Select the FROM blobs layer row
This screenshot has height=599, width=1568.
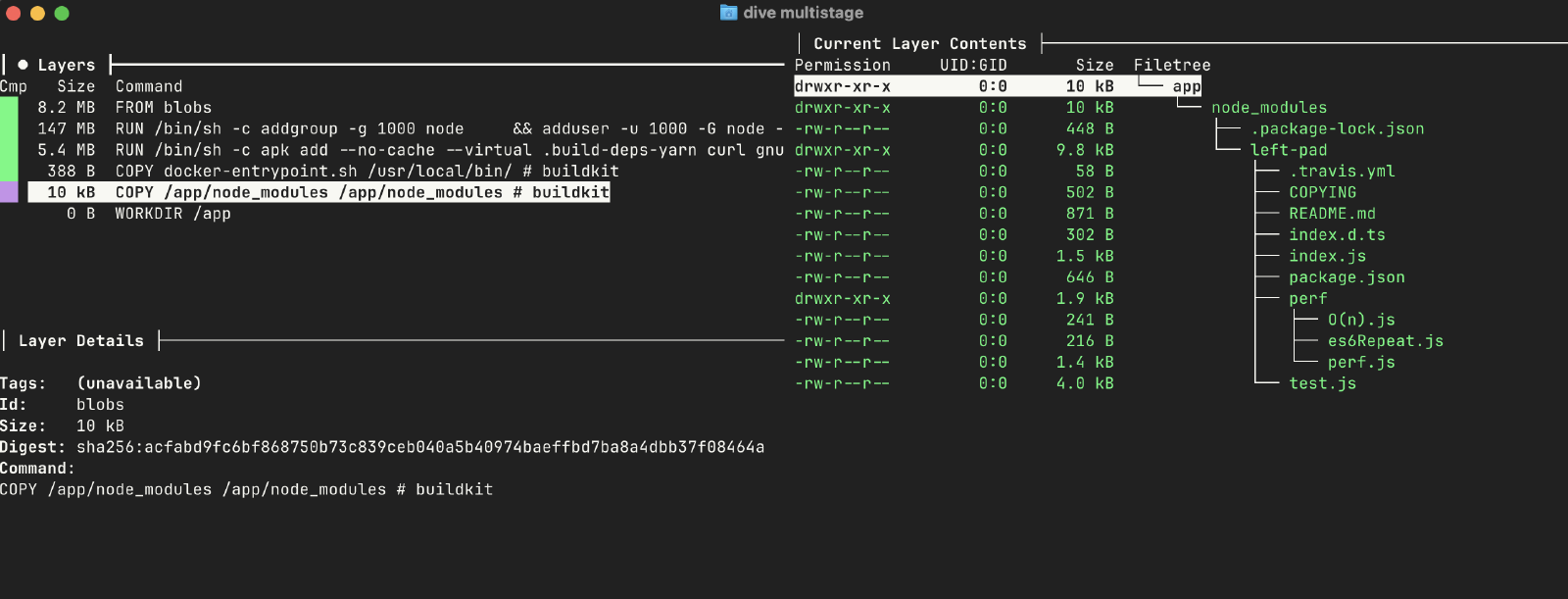tap(163, 108)
